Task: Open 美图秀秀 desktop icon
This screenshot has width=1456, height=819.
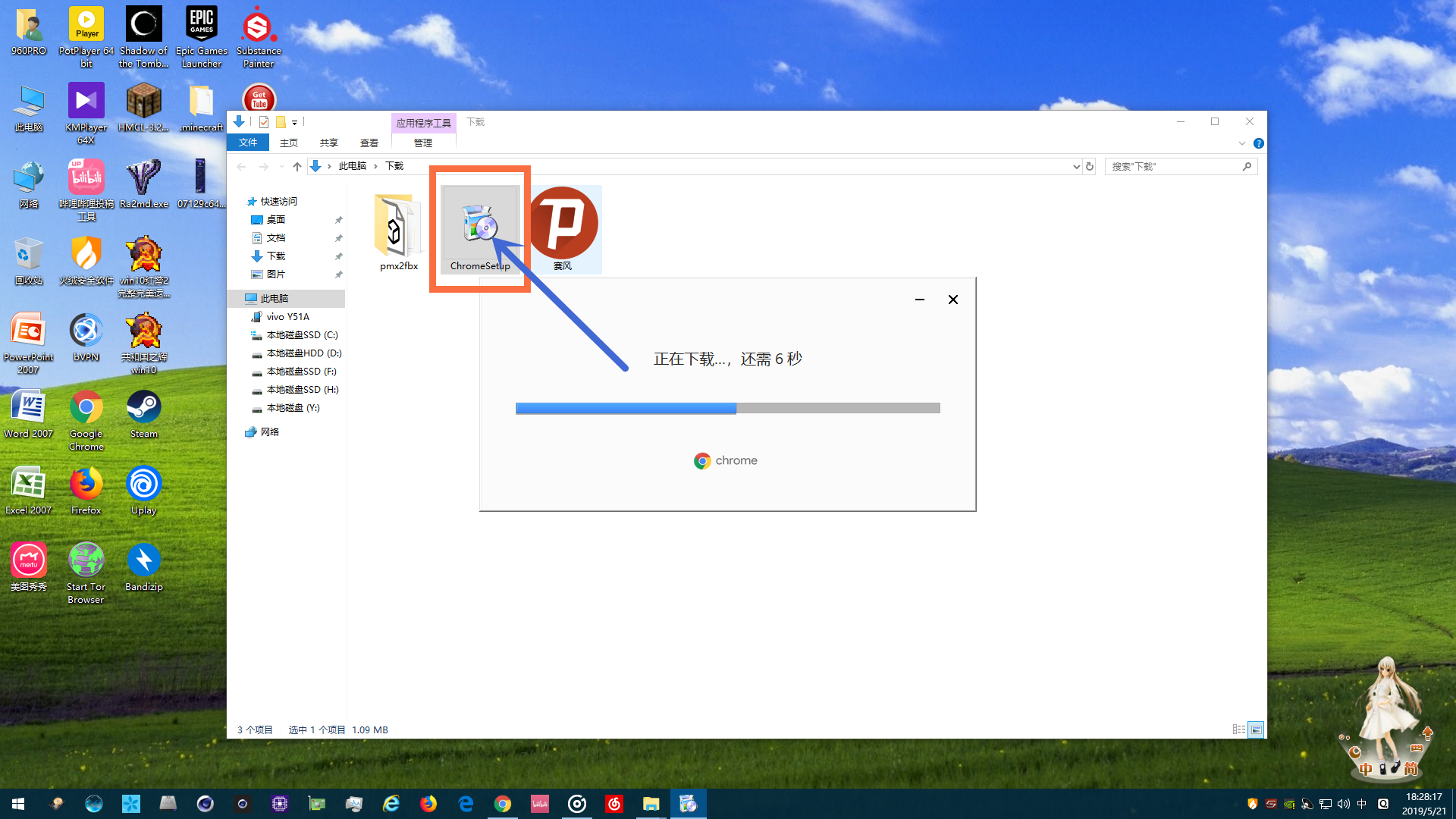Action: [x=28, y=566]
